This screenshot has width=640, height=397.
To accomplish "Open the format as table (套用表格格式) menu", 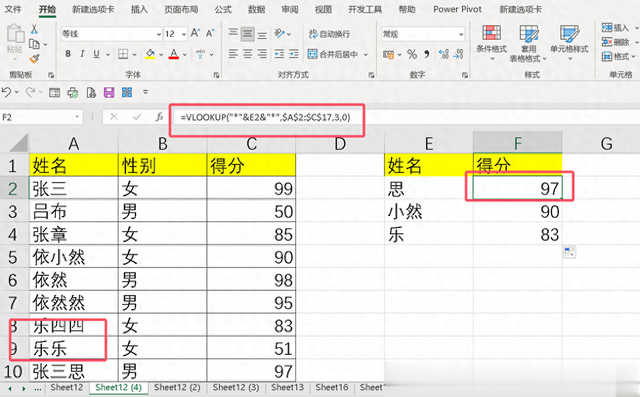I will coord(528,43).
